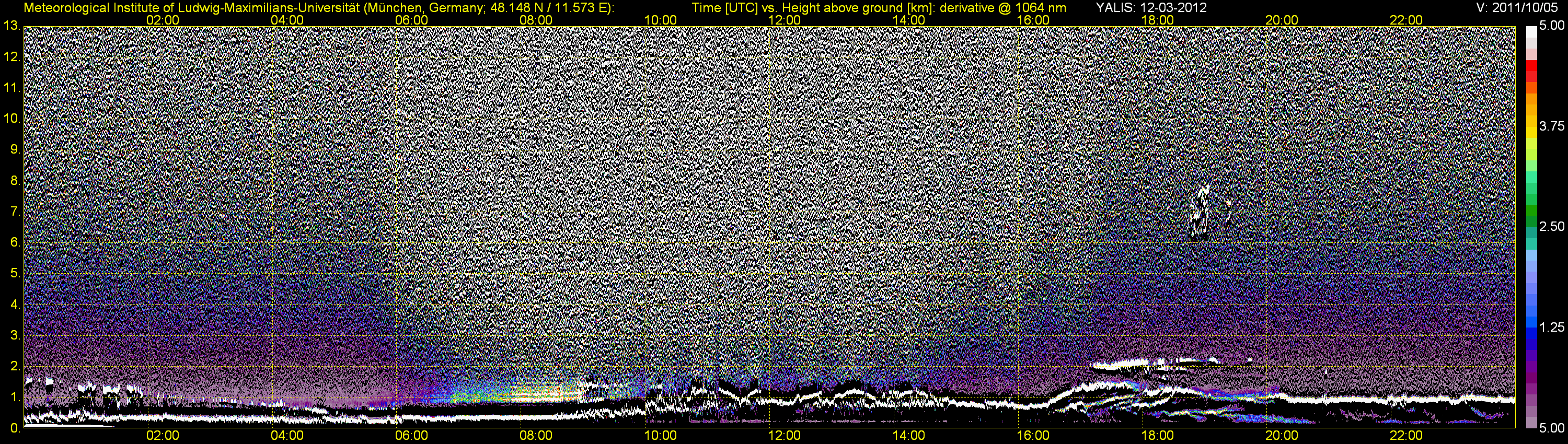Click the 08:00 label on the lower time axis
This screenshot has width=1568, height=444.
click(x=536, y=436)
